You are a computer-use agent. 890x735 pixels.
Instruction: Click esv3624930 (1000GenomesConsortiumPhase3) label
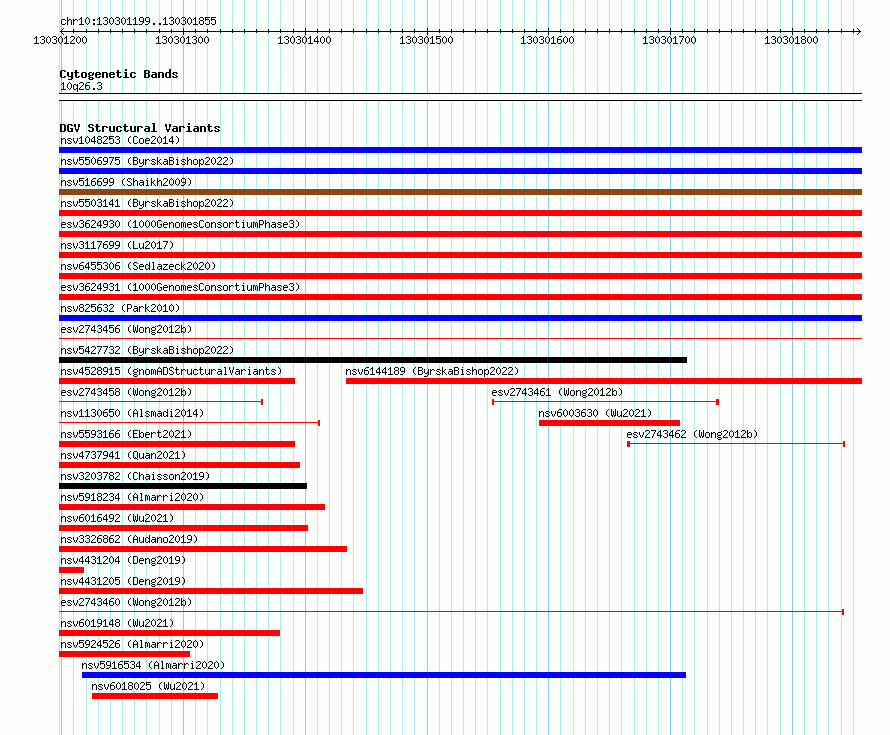(180, 224)
